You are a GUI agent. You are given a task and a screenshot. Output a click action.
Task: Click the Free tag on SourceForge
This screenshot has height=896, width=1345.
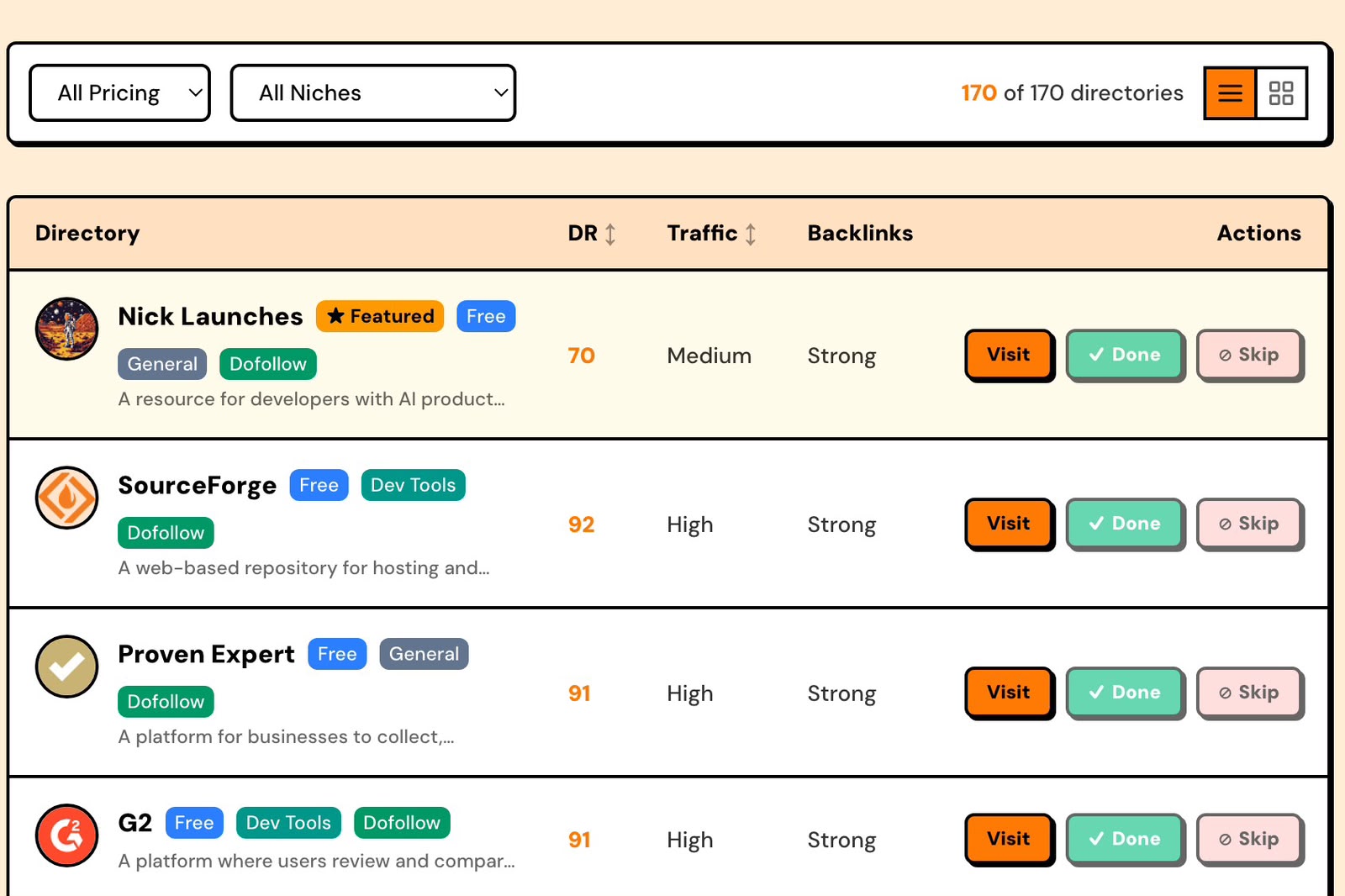click(319, 485)
